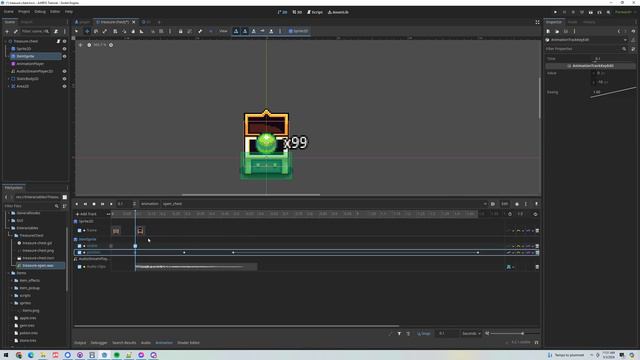The width and height of the screenshot is (640, 360).
Task: Toggle the frame track enabled checkbox
Action: [80, 231]
